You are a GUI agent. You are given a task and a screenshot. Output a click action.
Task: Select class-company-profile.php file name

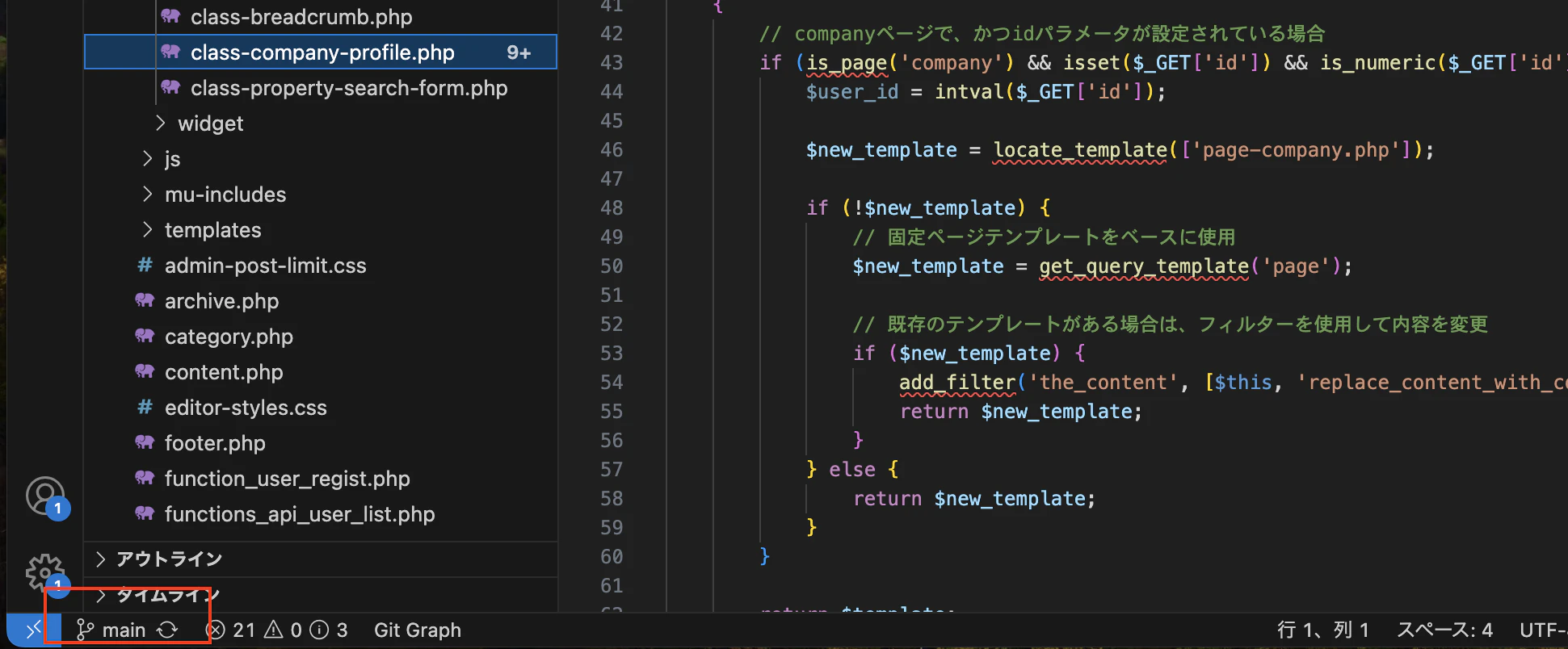pyautogui.click(x=322, y=52)
